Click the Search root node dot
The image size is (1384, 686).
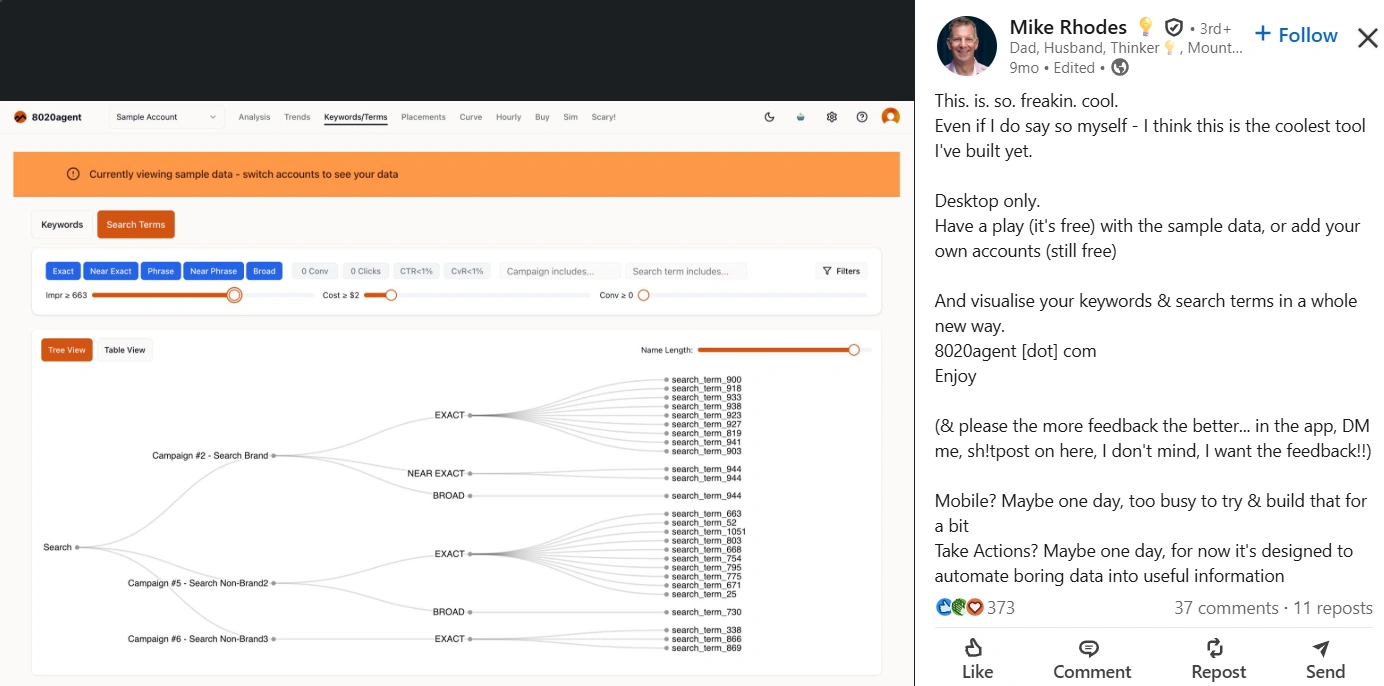pyautogui.click(x=77, y=547)
